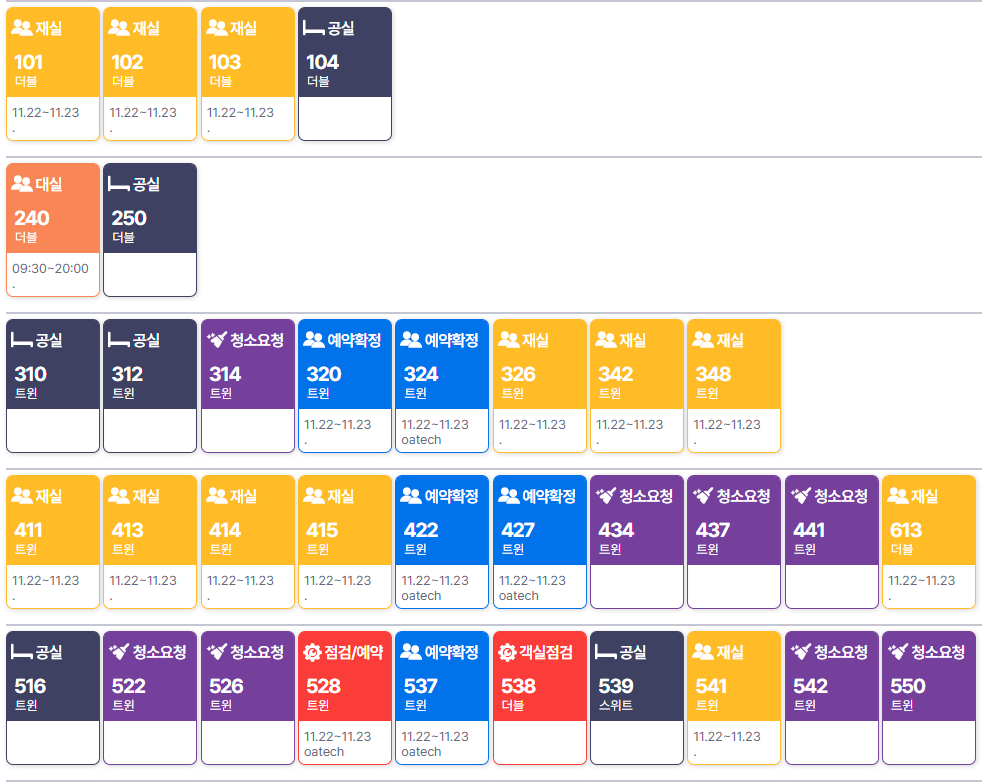Click the guests icon on room 240

(x=22, y=185)
